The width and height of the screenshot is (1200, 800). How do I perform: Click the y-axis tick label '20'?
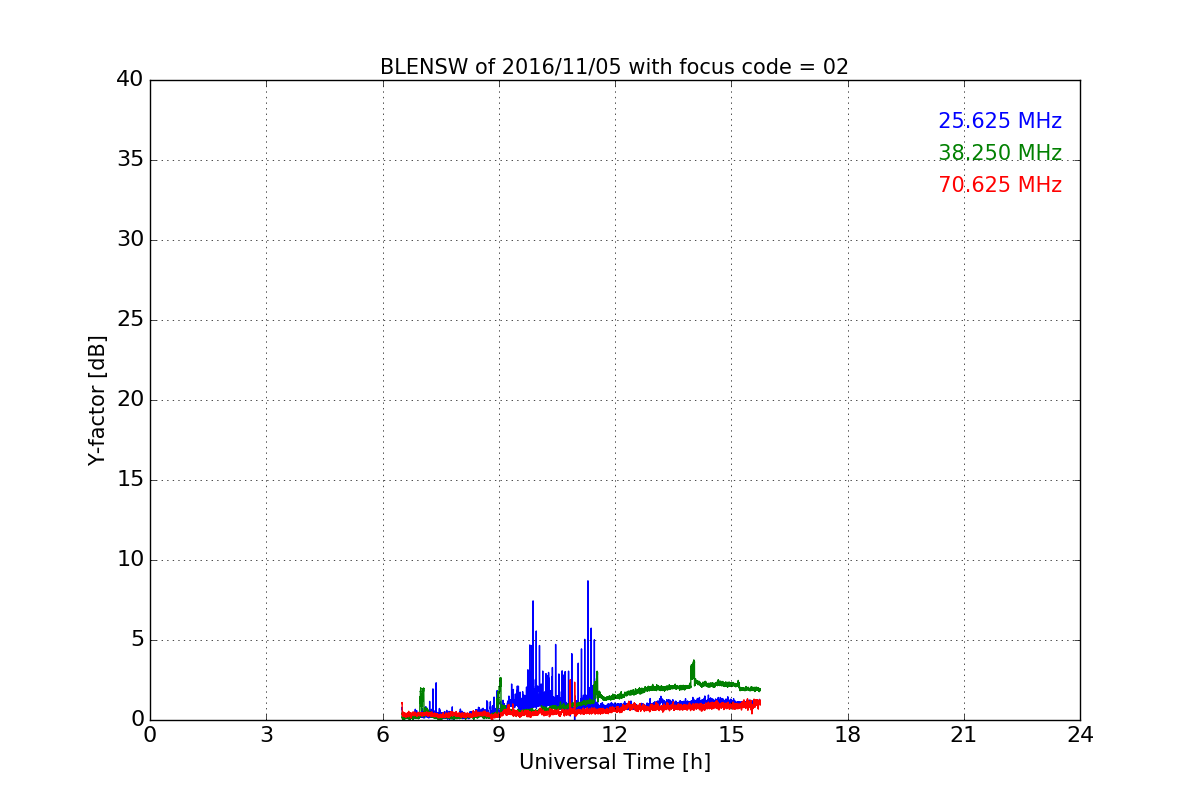(130, 399)
